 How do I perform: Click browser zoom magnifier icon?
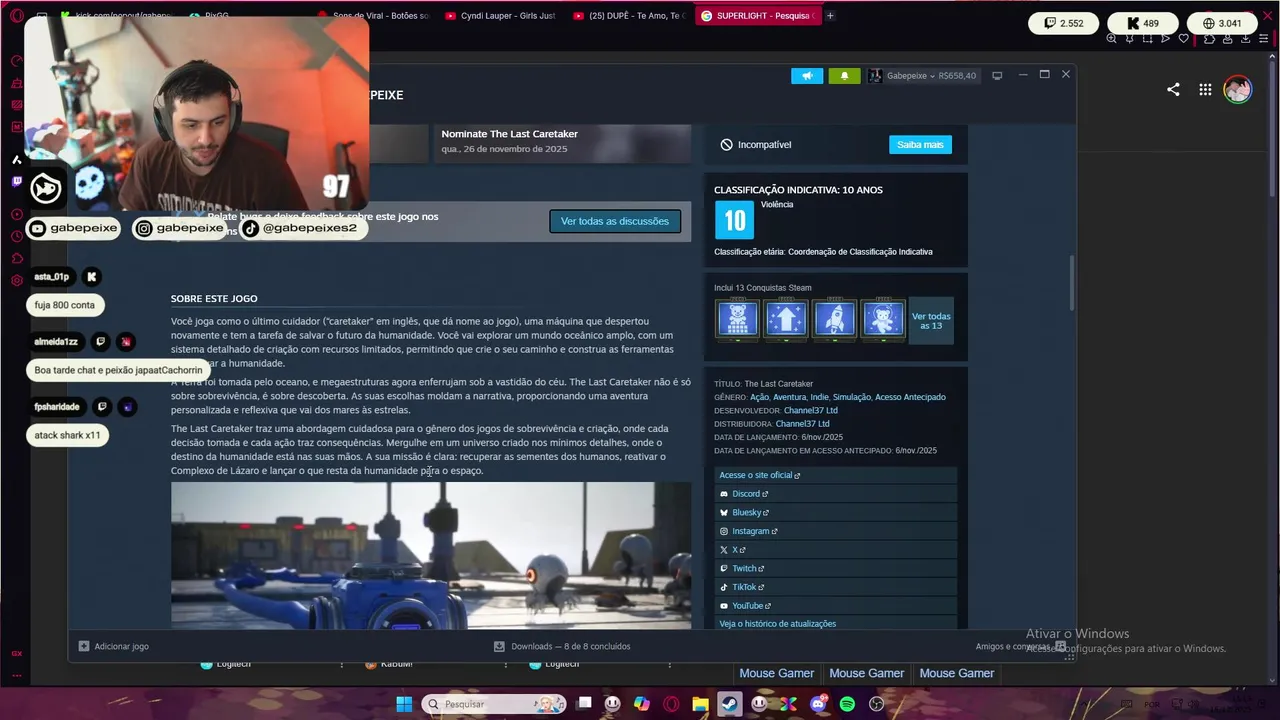[x=1111, y=39]
